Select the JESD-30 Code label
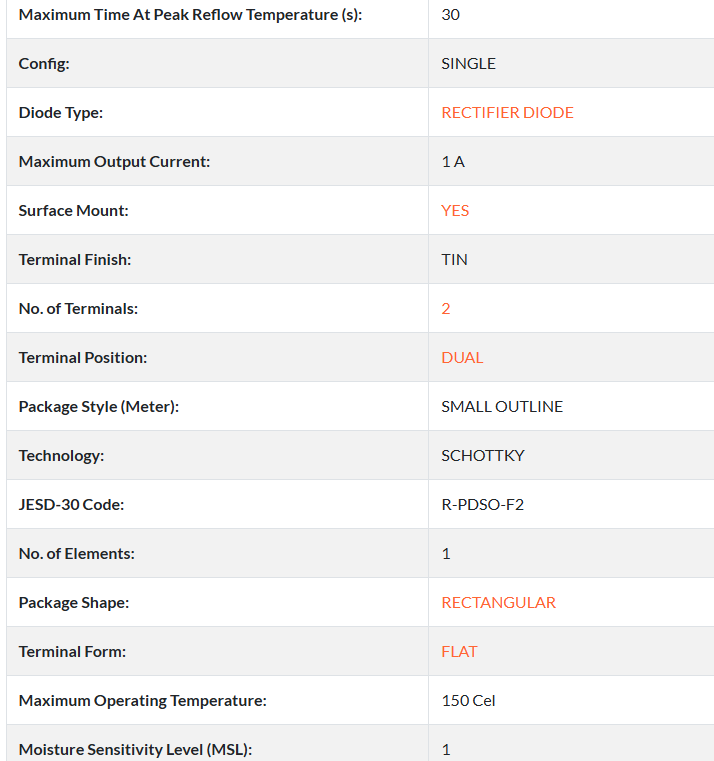 71,505
